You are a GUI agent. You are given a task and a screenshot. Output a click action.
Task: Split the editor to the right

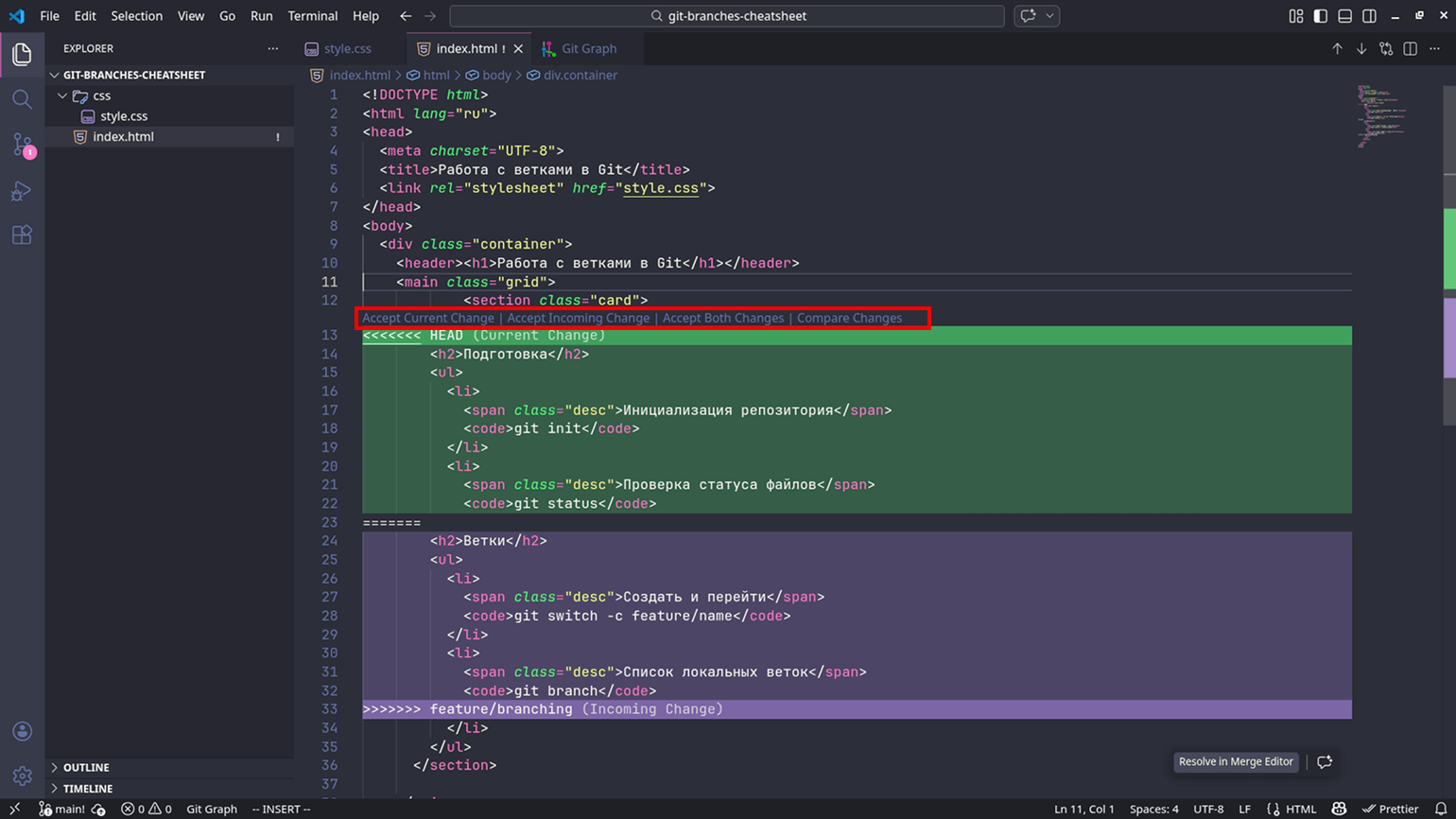tap(1411, 48)
